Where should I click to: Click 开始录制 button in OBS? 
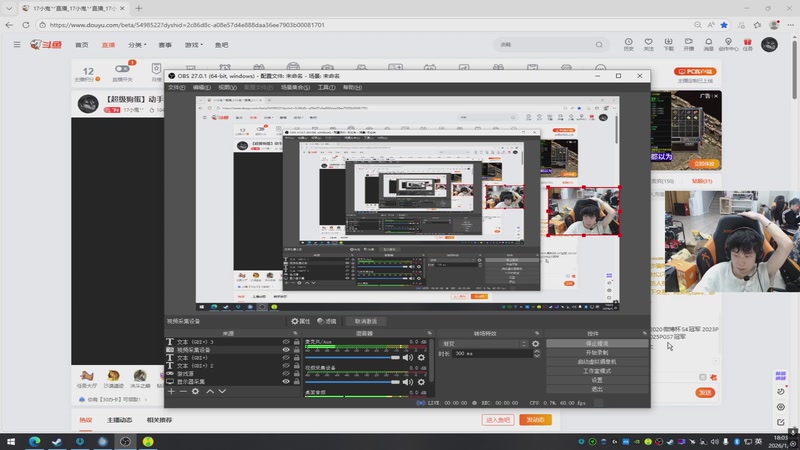pyautogui.click(x=597, y=353)
